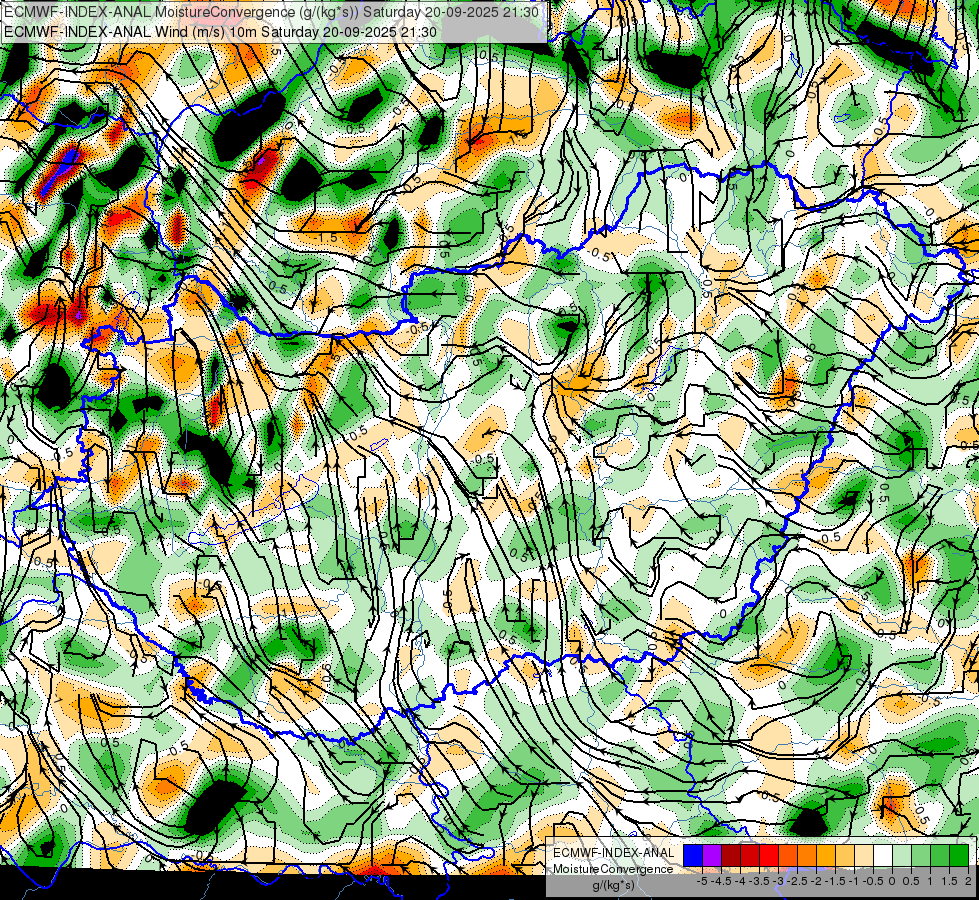Select the legend swatch between -2.5 and -2

(x=807, y=856)
